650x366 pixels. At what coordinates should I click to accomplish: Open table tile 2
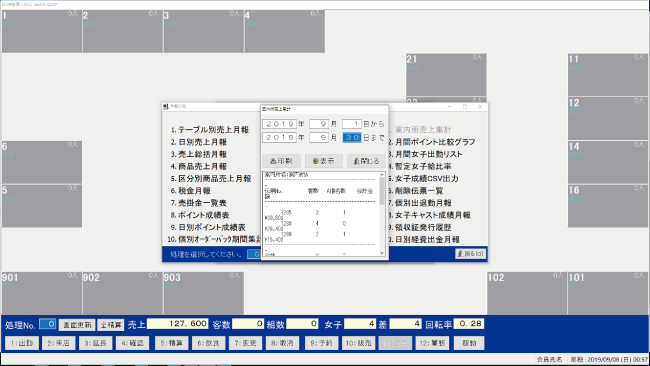point(123,32)
